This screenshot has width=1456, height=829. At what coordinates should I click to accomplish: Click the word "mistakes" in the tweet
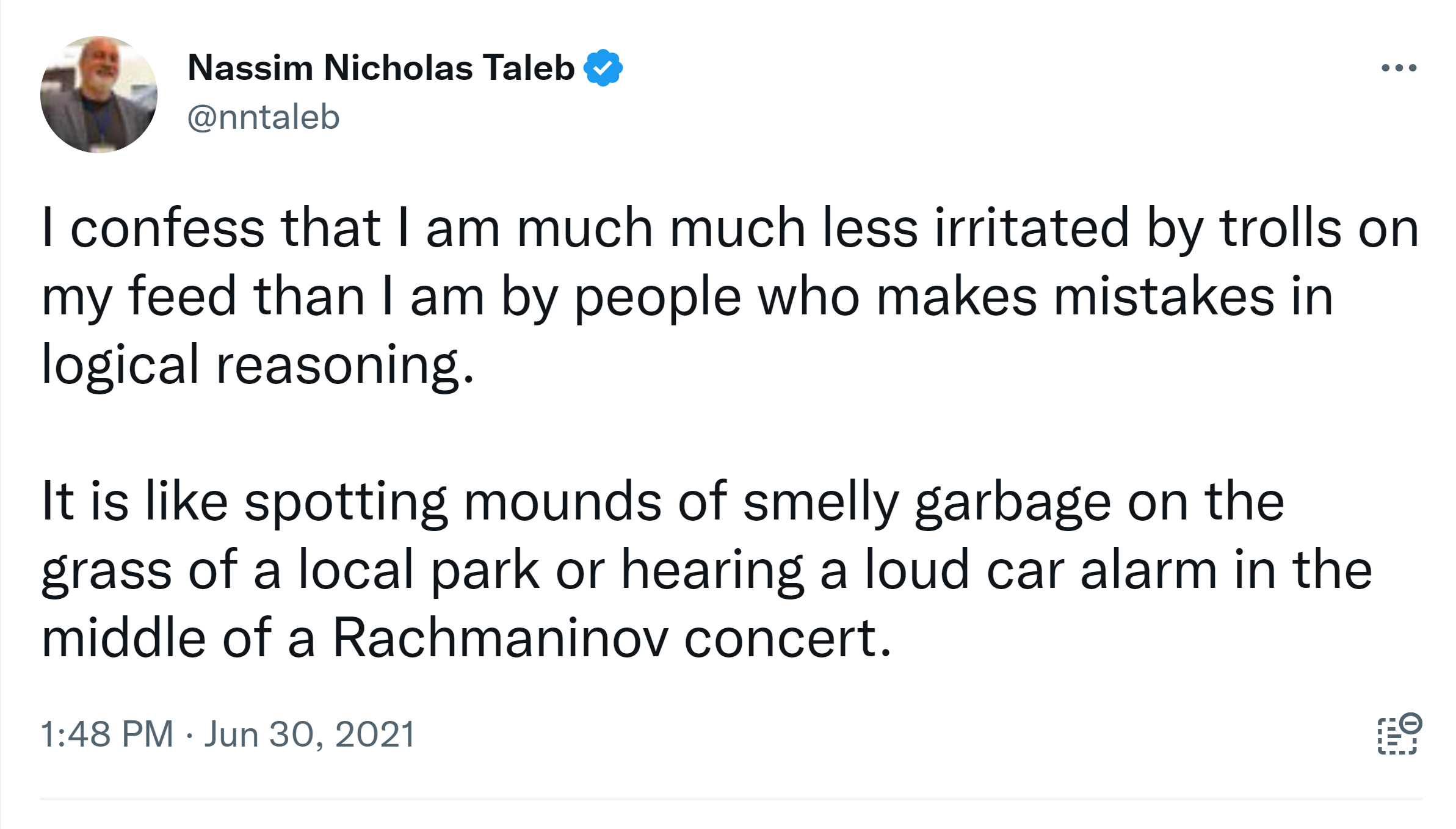(x=1164, y=297)
